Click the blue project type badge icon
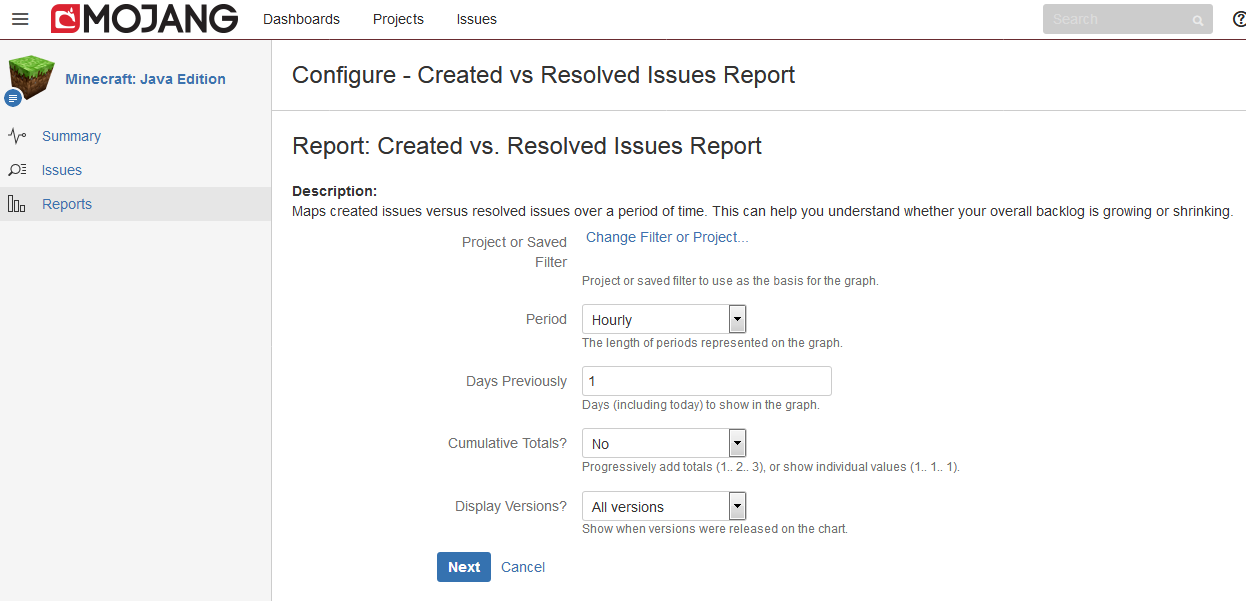 (x=13, y=98)
